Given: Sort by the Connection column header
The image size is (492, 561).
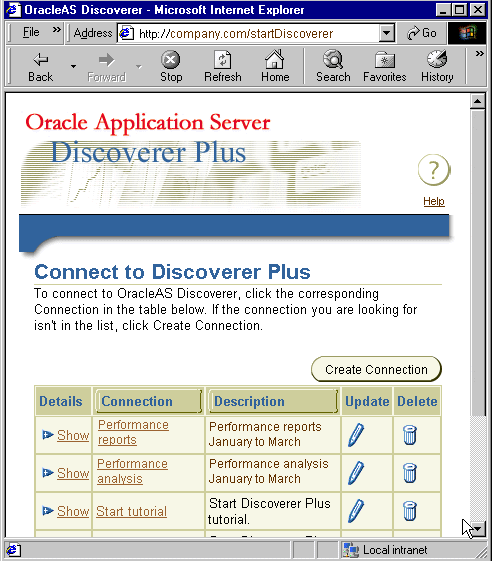Looking at the screenshot, I should click(x=148, y=401).
